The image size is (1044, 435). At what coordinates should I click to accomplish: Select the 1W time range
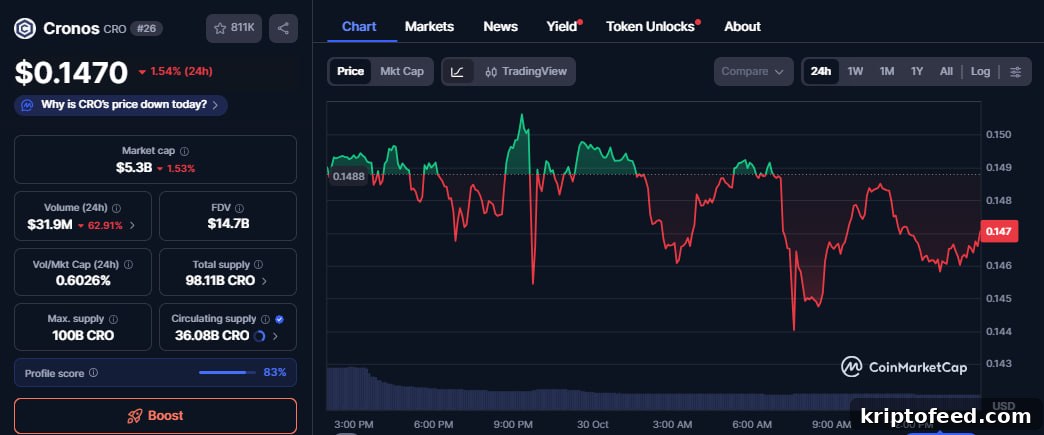click(856, 71)
